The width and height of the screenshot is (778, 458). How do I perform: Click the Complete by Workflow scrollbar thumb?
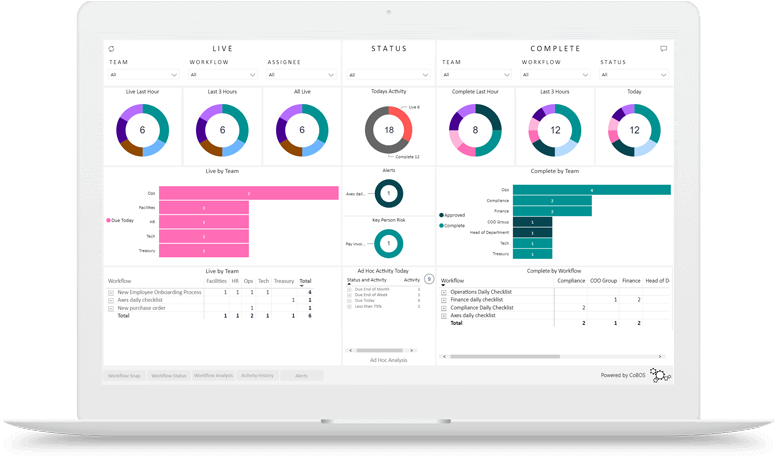[x=505, y=356]
